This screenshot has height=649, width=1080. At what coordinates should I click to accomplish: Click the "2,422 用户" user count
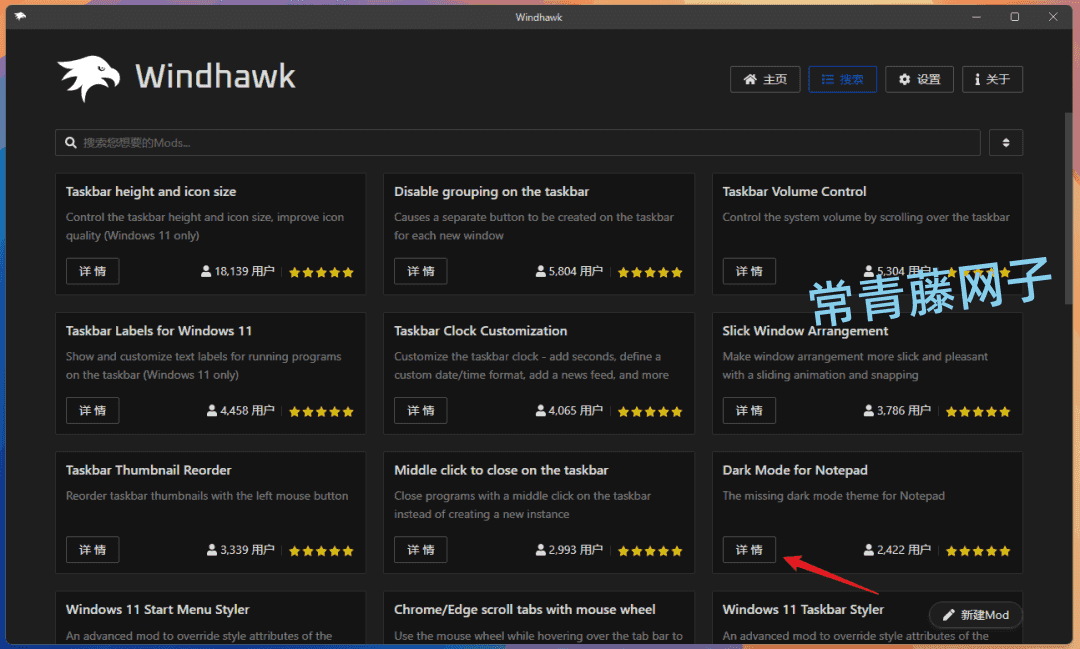click(897, 550)
